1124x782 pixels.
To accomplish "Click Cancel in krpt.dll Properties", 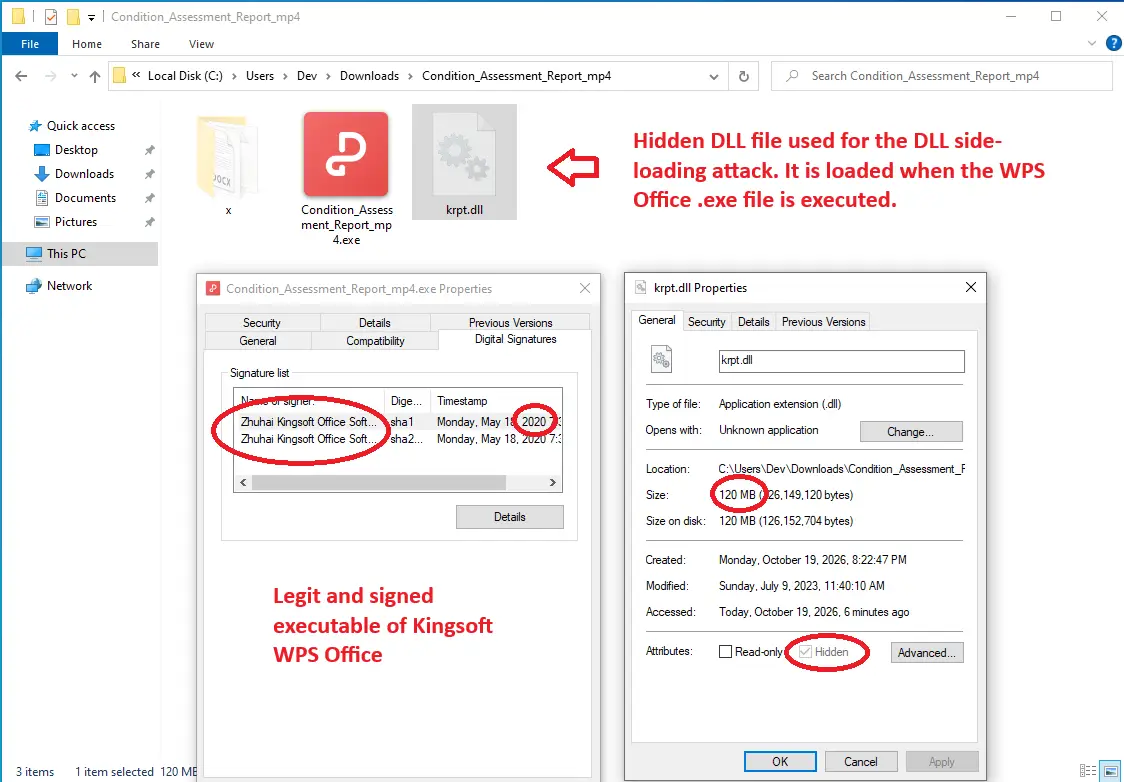I will (861, 761).
